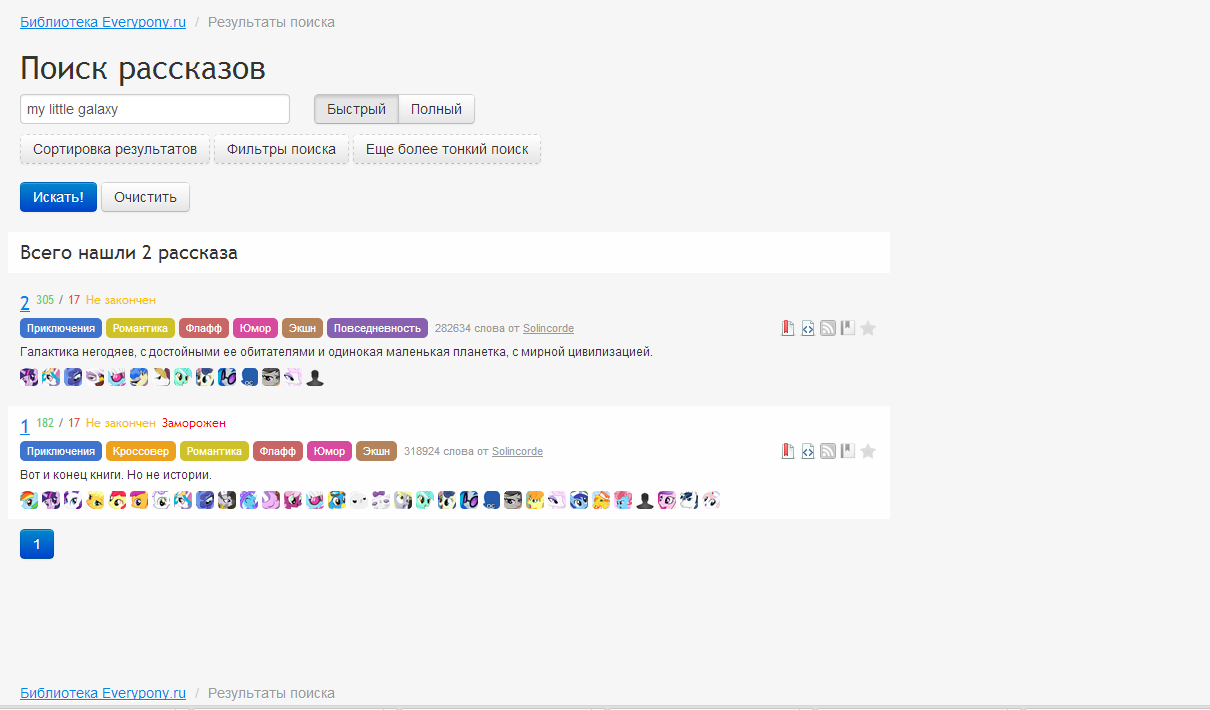The width and height of the screenshot is (1210, 710).
Task: Select Повседневность tag on story 2
Action: [x=377, y=328]
